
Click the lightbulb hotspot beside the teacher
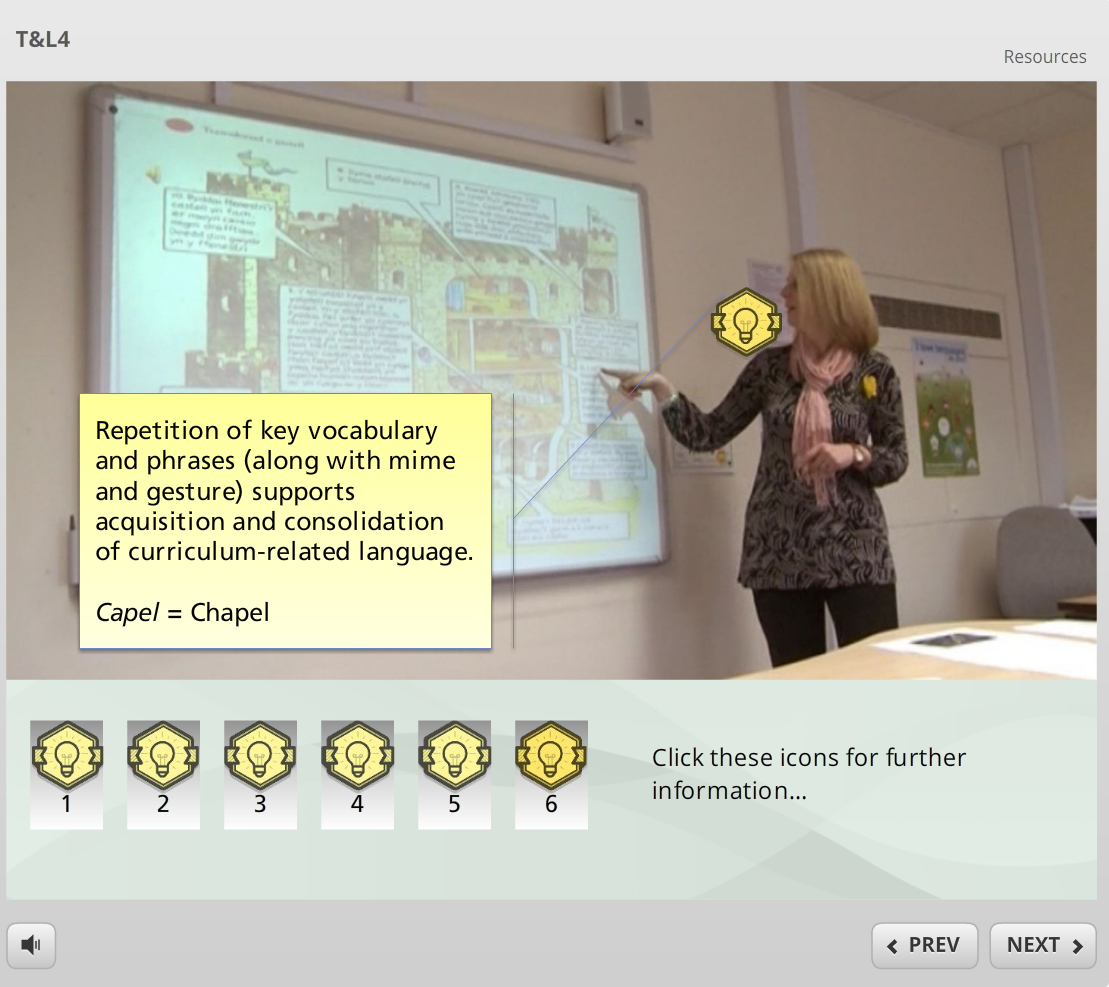click(x=746, y=322)
